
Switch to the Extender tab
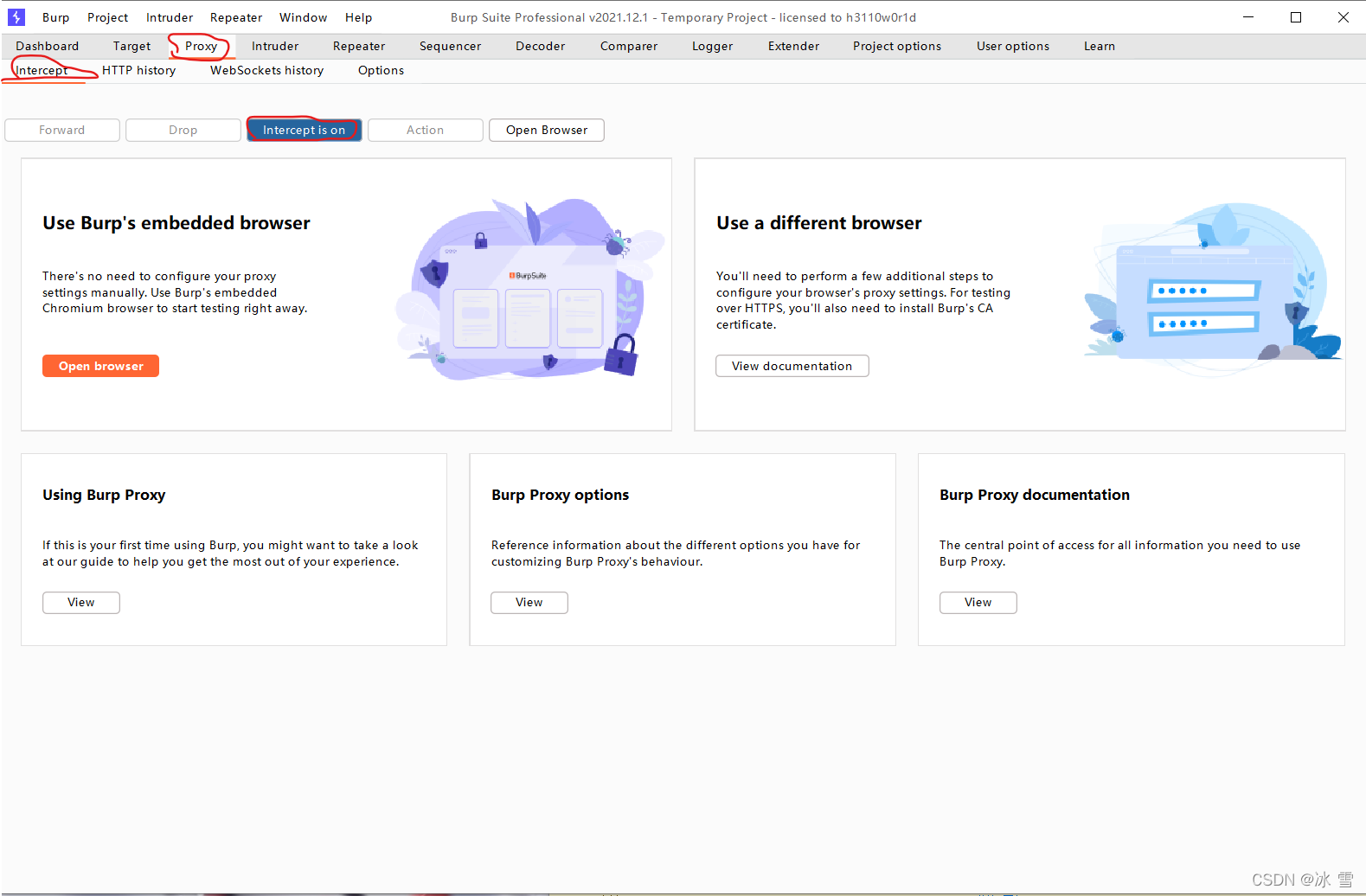point(793,46)
